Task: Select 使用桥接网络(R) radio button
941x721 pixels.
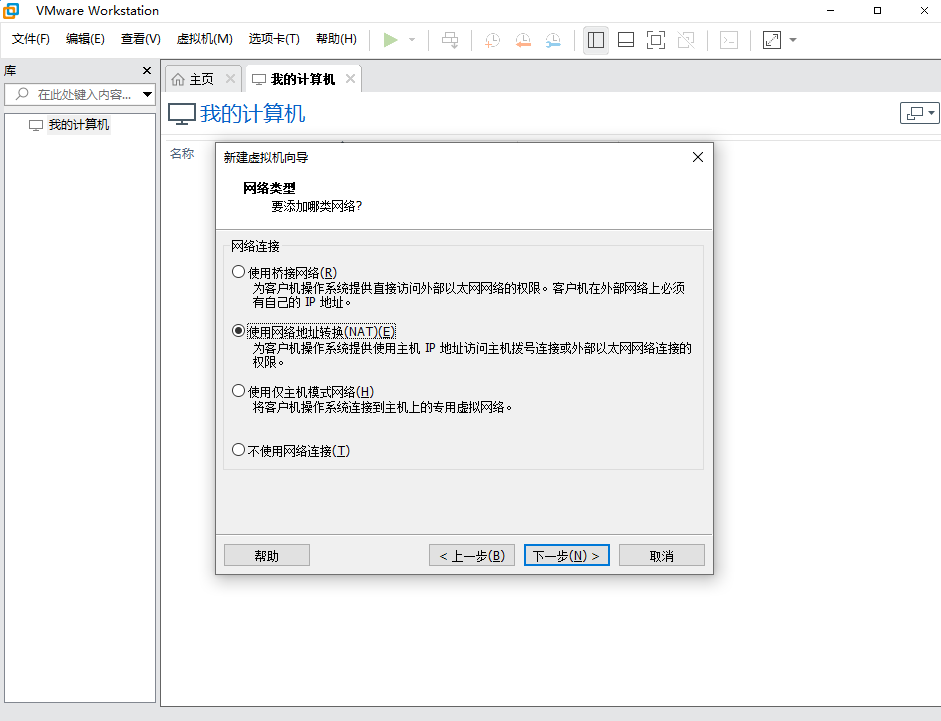Action: click(238, 272)
